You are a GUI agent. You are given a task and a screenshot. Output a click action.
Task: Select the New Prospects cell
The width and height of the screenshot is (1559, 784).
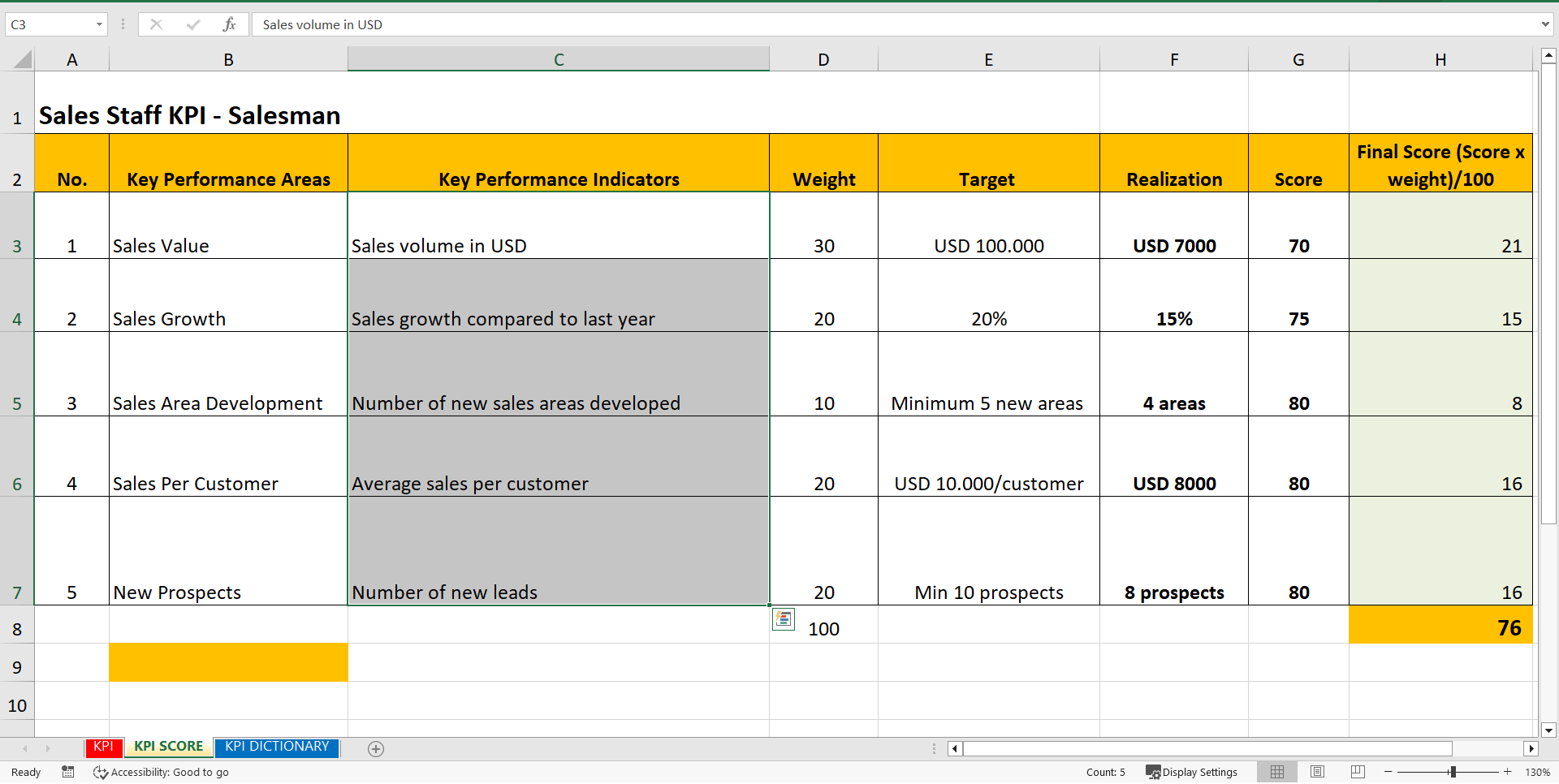point(228,551)
